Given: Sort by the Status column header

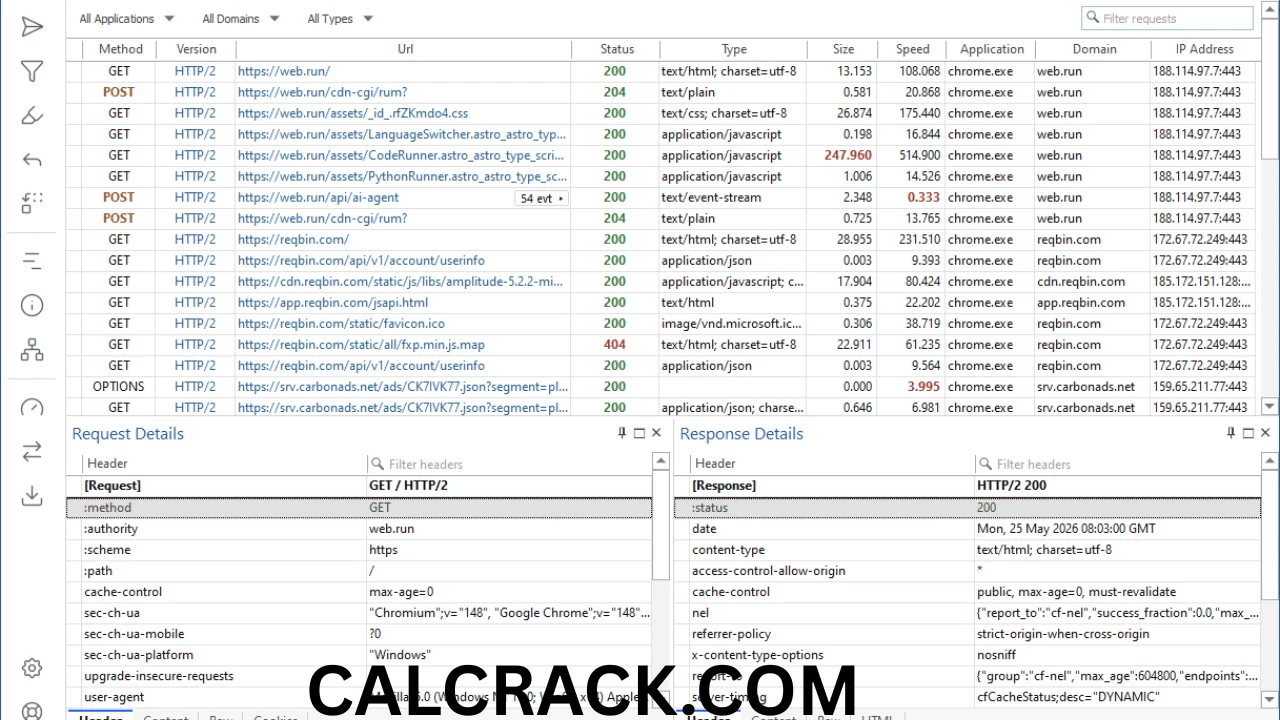Looking at the screenshot, I should click(x=617, y=49).
